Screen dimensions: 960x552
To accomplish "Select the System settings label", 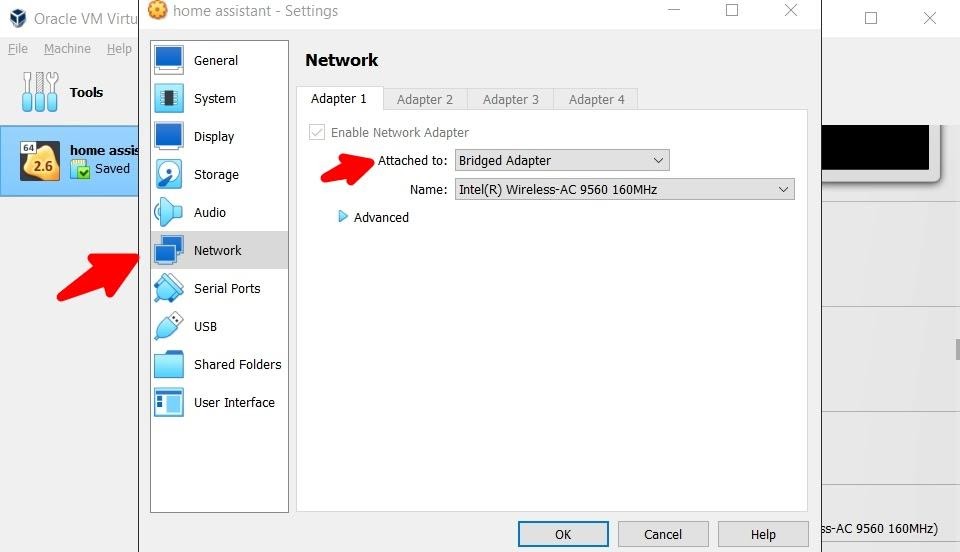I will click(x=215, y=99).
